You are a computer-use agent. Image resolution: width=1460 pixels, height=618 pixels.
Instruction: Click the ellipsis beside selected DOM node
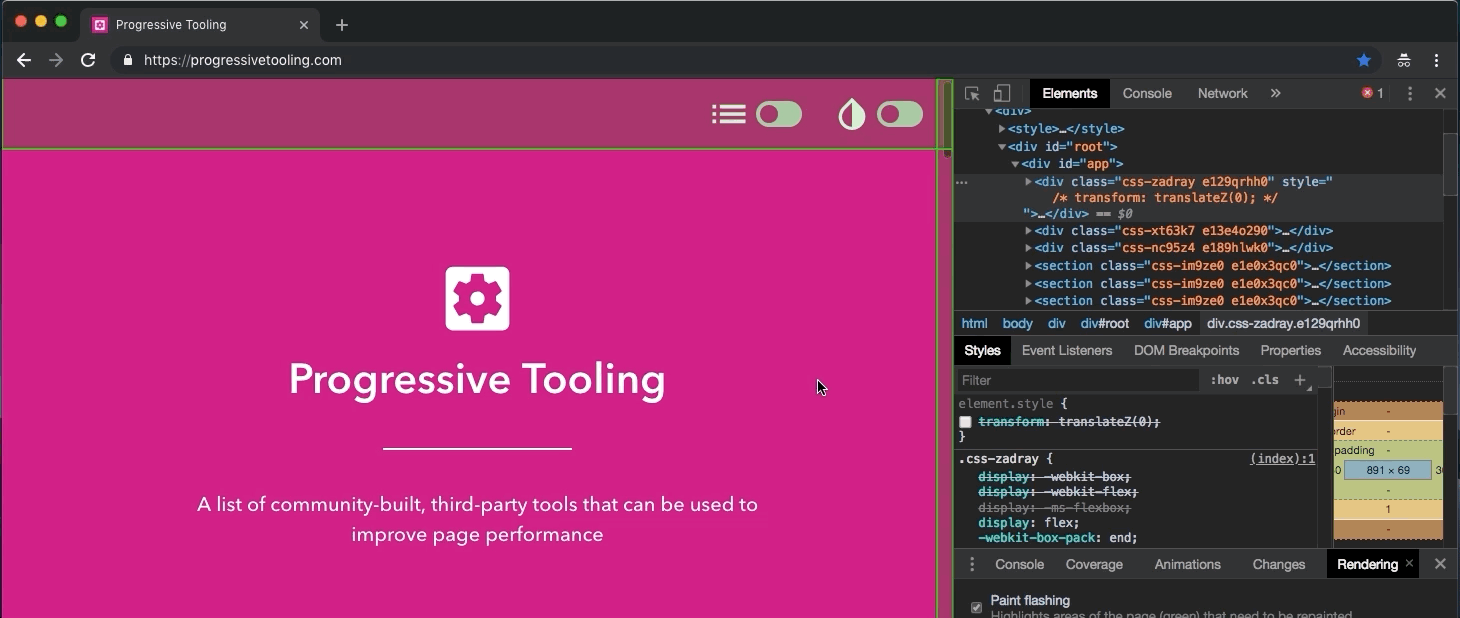pos(962,183)
